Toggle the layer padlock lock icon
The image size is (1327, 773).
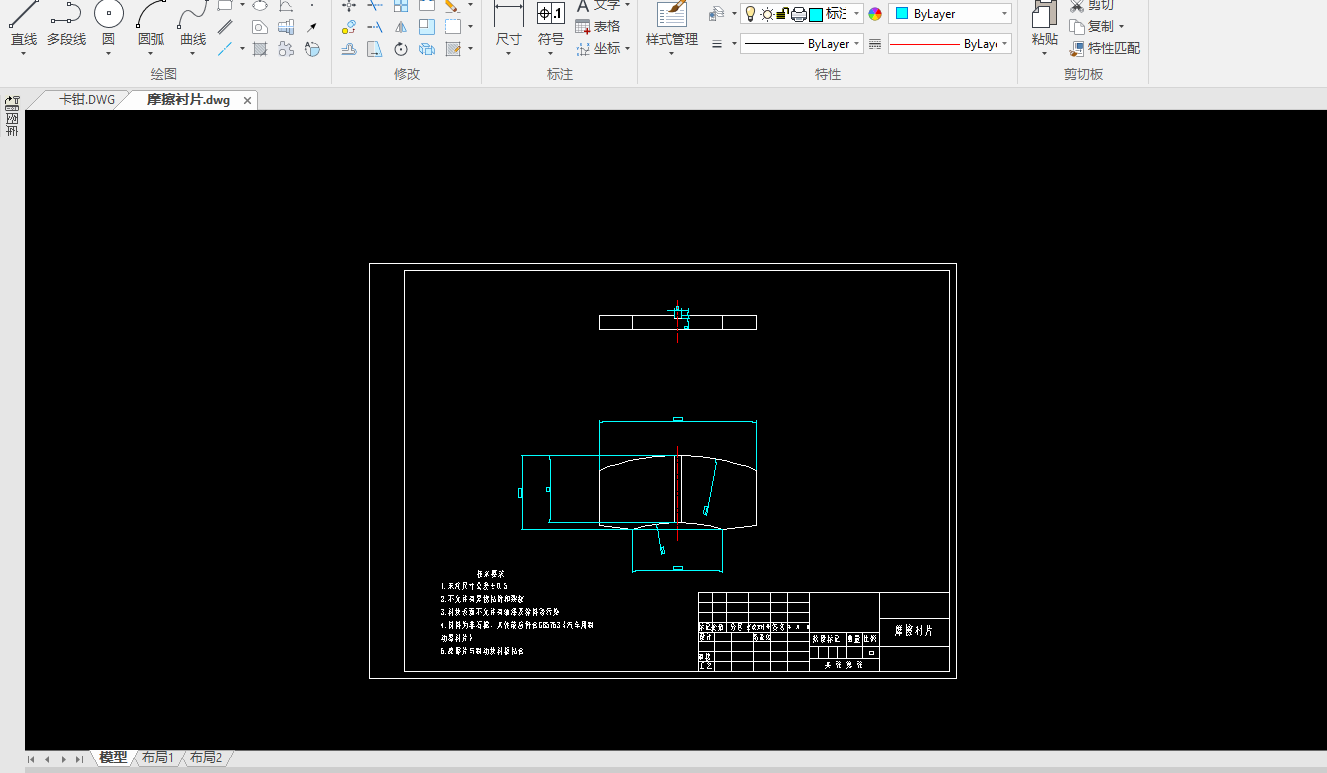point(783,14)
